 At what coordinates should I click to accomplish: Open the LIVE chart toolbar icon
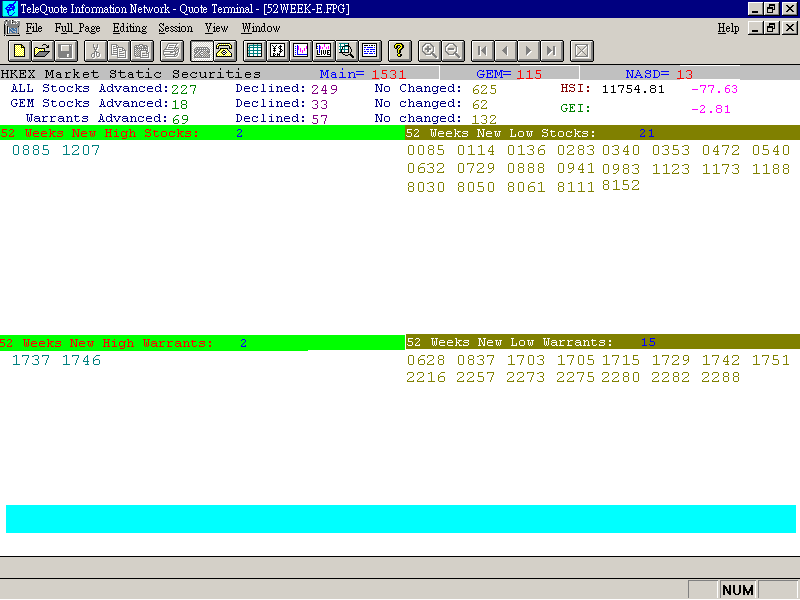(x=323, y=51)
